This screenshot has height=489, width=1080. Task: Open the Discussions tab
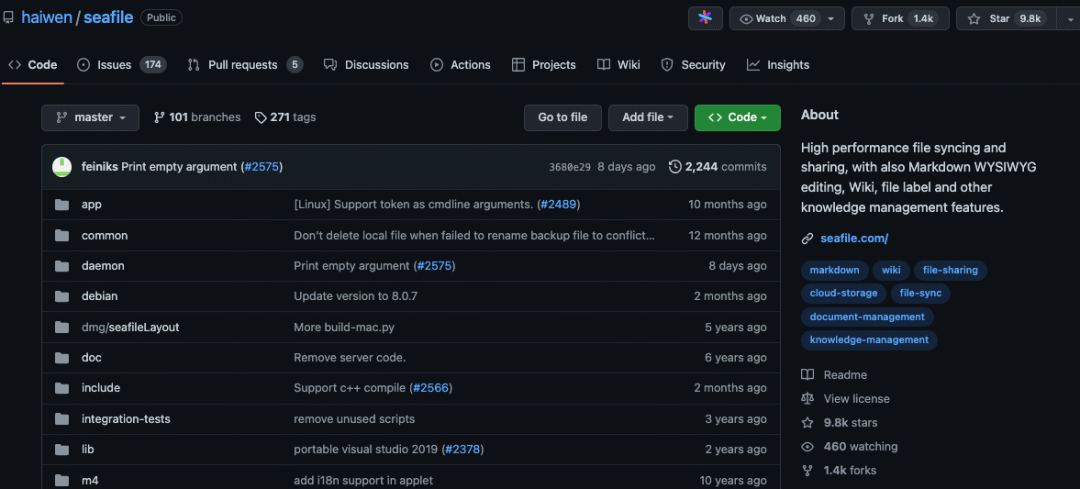point(366,65)
